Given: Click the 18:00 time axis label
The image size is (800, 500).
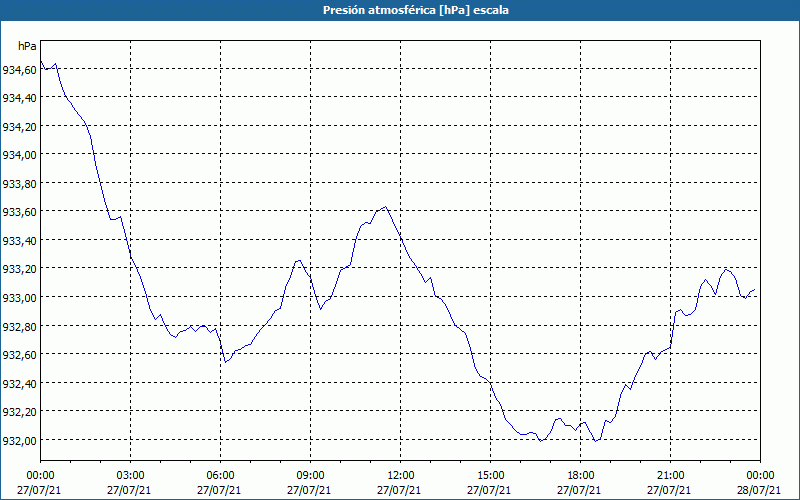Looking at the screenshot, I should [581, 476].
